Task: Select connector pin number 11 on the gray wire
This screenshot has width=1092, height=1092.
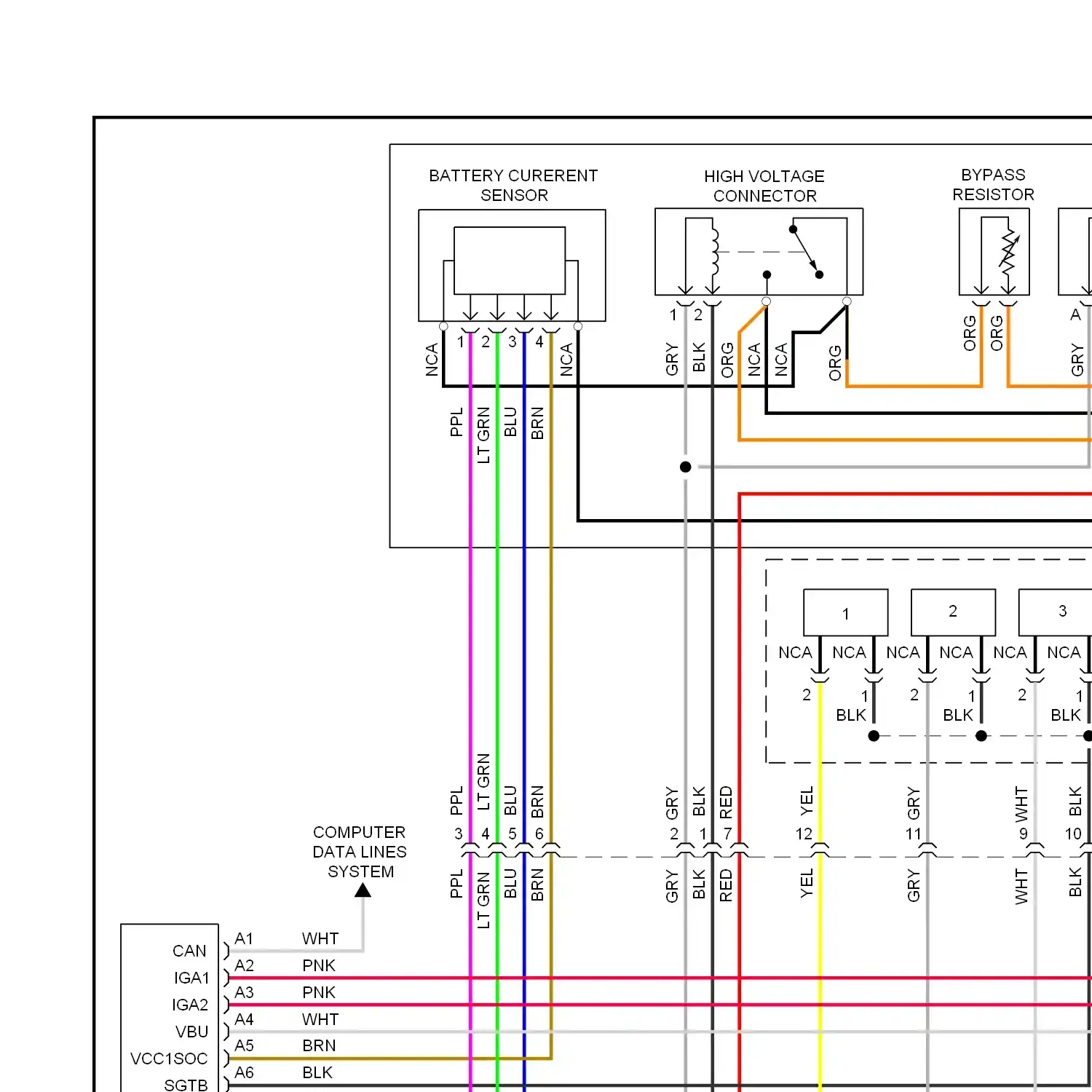Action: (x=914, y=834)
